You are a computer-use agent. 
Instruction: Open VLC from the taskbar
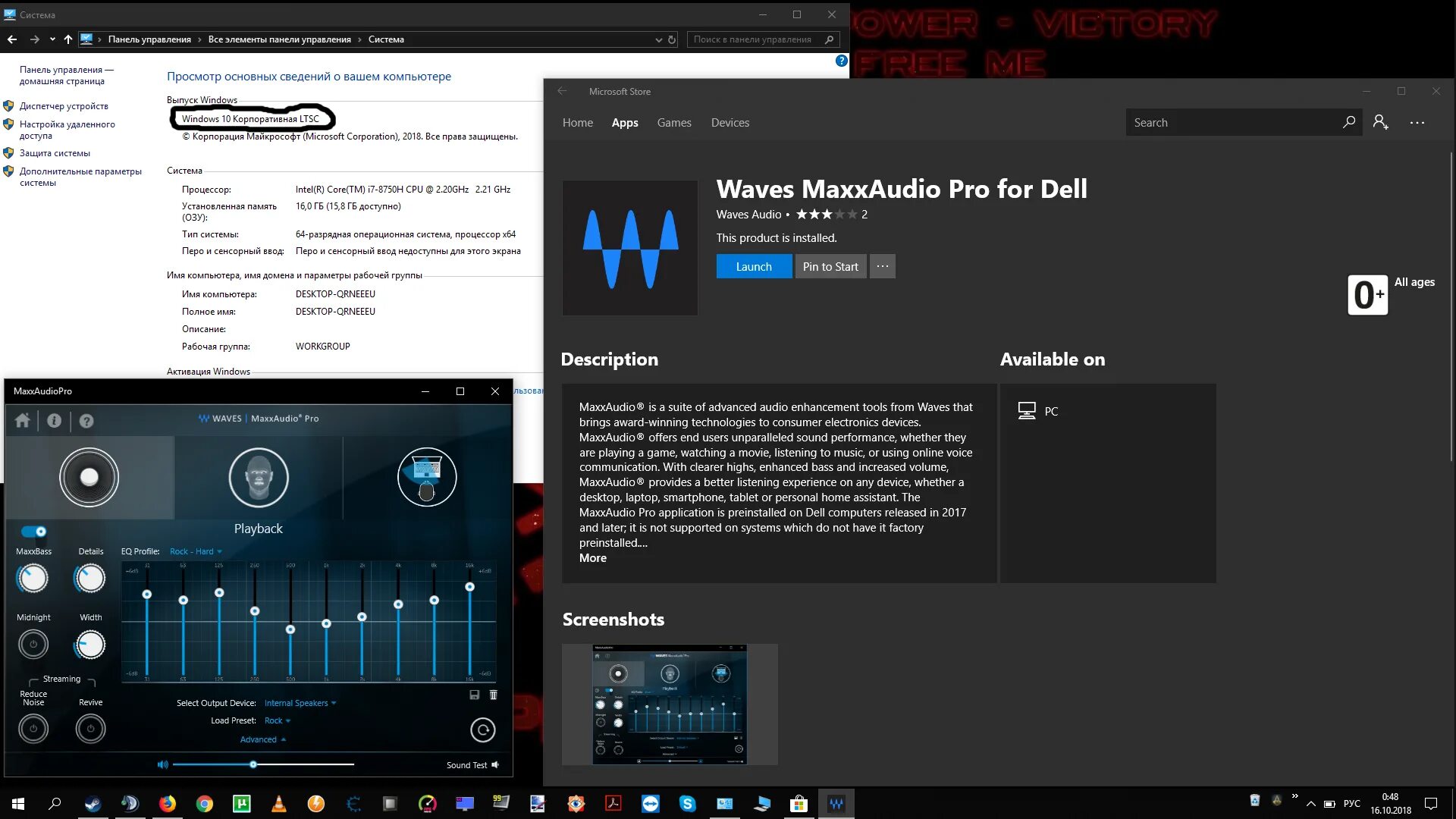pos(278,804)
